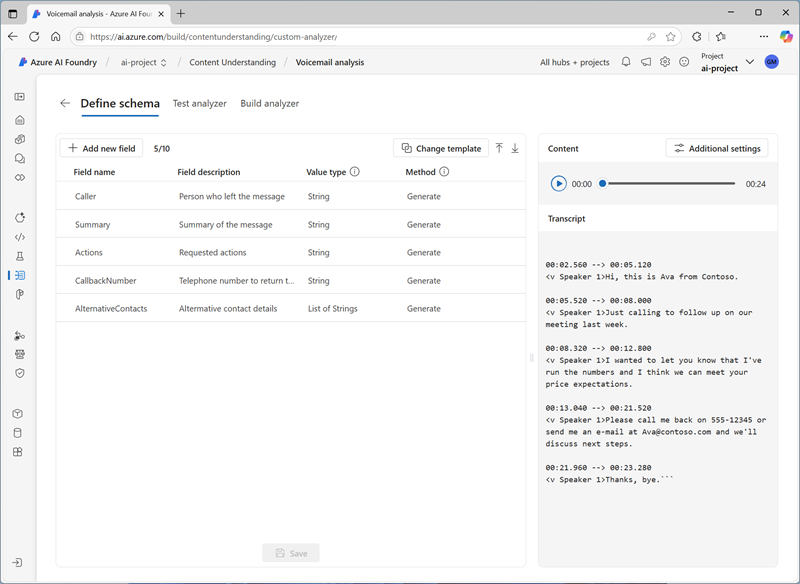Open model catalog icon in sidebar
This screenshot has width=800, height=584.
point(19,139)
